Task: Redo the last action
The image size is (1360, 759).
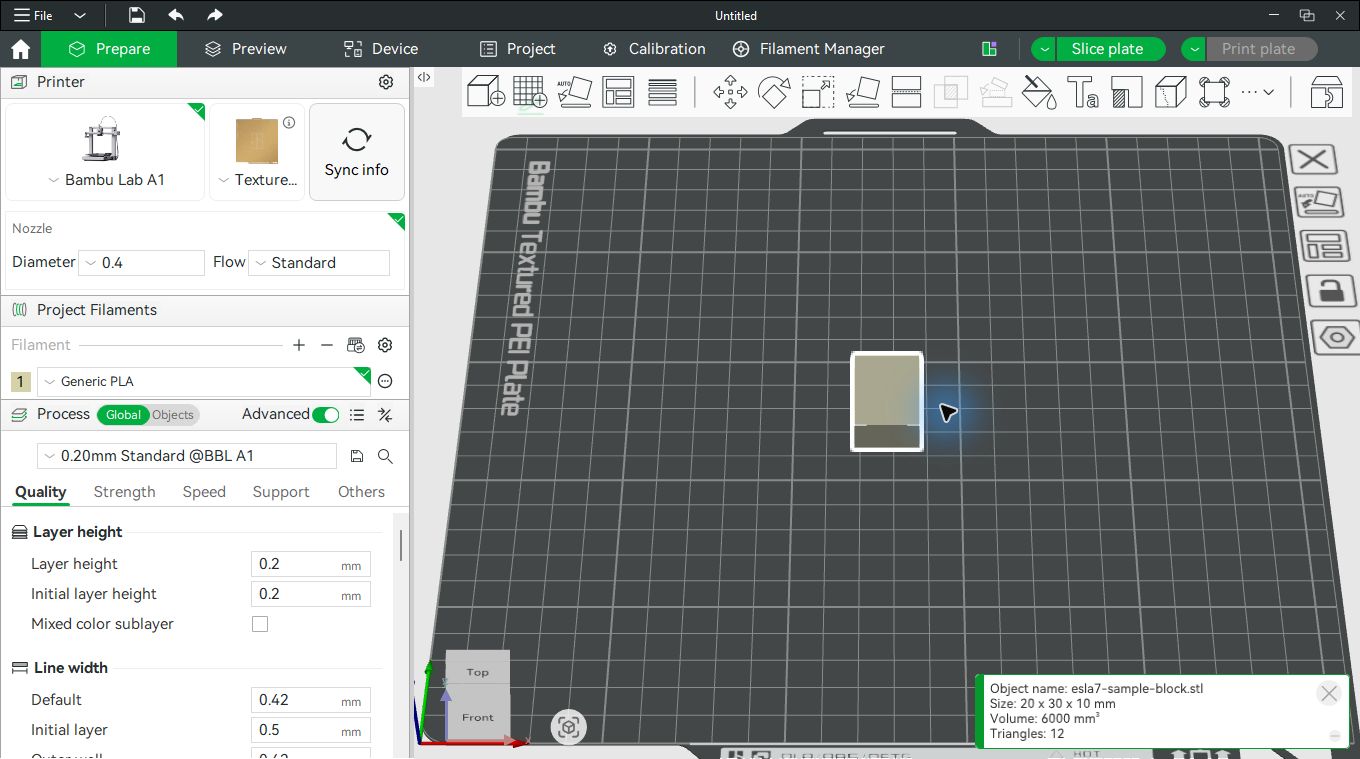Action: point(214,15)
